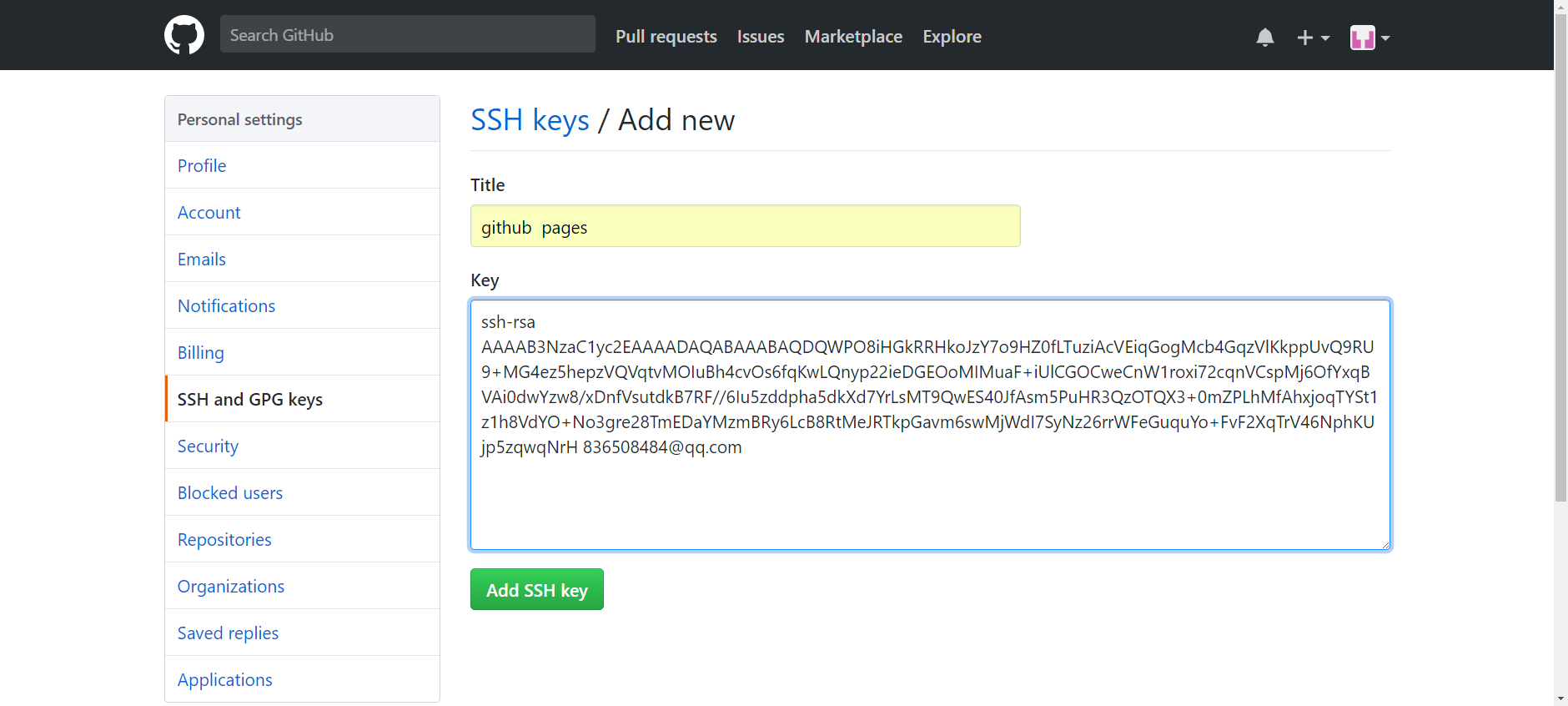Go to Pull requests
This screenshot has width=1568, height=706.
(x=666, y=37)
